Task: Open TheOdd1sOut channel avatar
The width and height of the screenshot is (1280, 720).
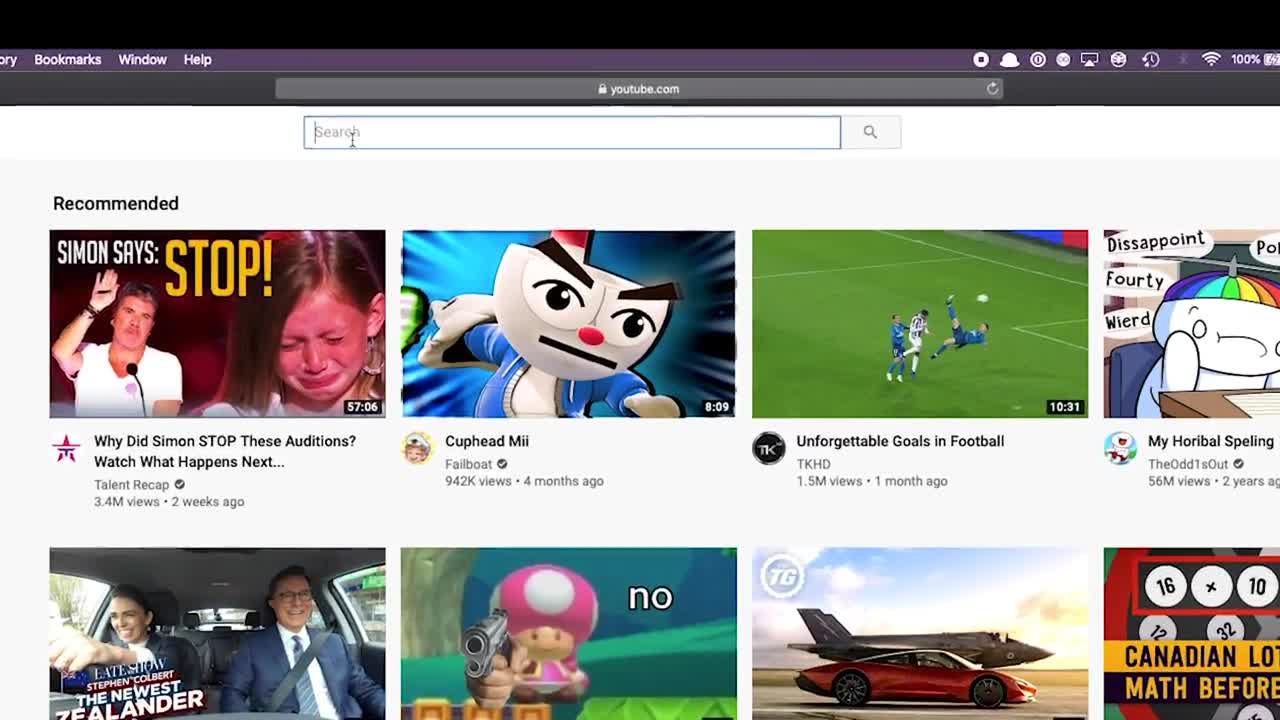Action: 1120,448
